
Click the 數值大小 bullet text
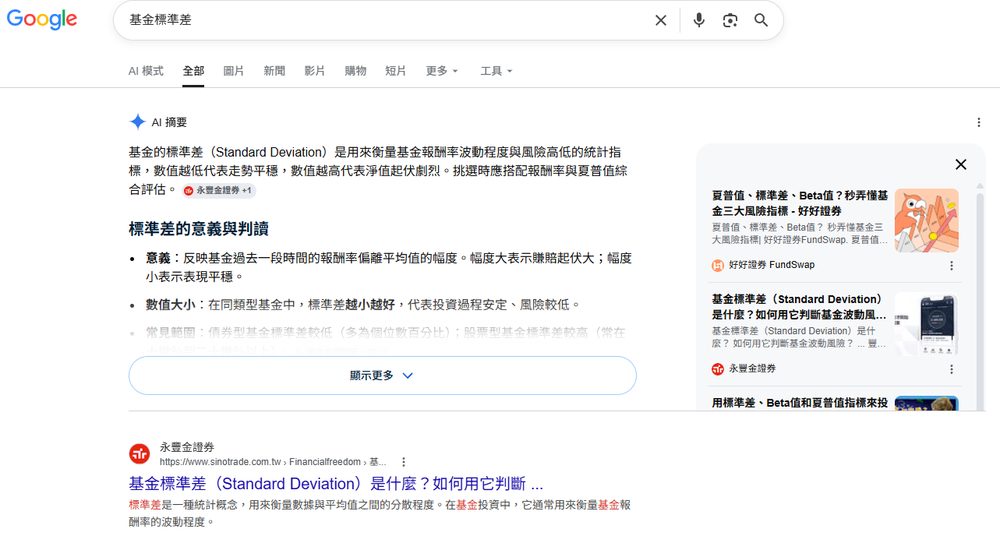pyautogui.click(x=362, y=305)
